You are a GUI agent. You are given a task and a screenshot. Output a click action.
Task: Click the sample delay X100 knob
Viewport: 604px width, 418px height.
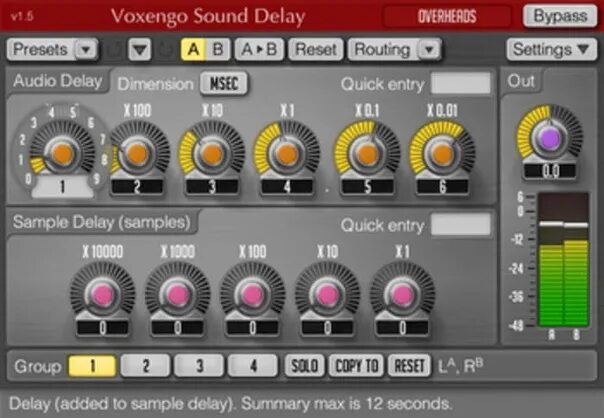252,295
